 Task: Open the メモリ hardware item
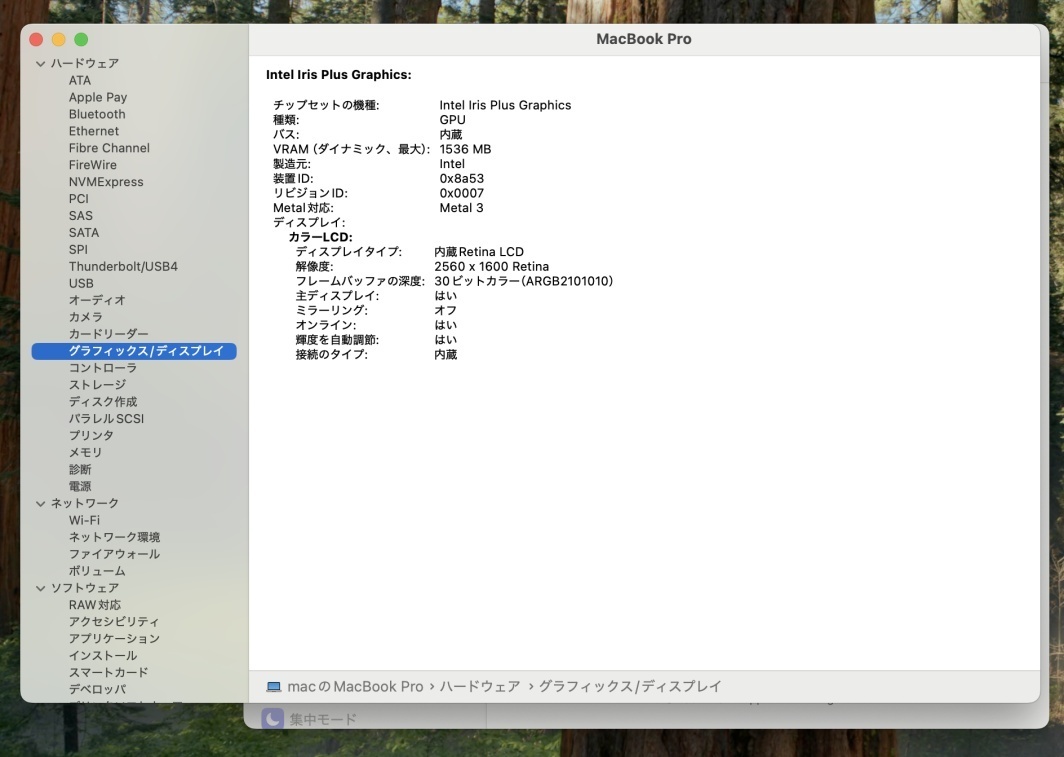85,453
